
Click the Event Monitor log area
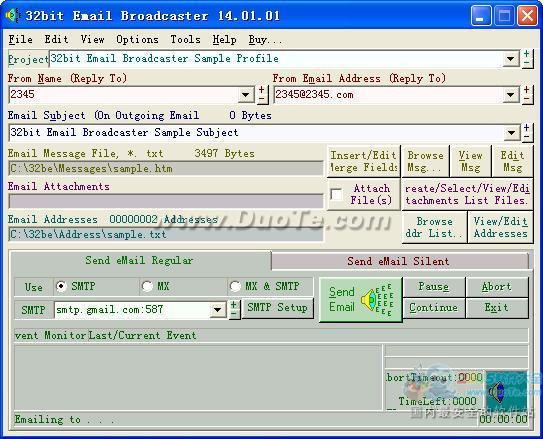click(197, 377)
